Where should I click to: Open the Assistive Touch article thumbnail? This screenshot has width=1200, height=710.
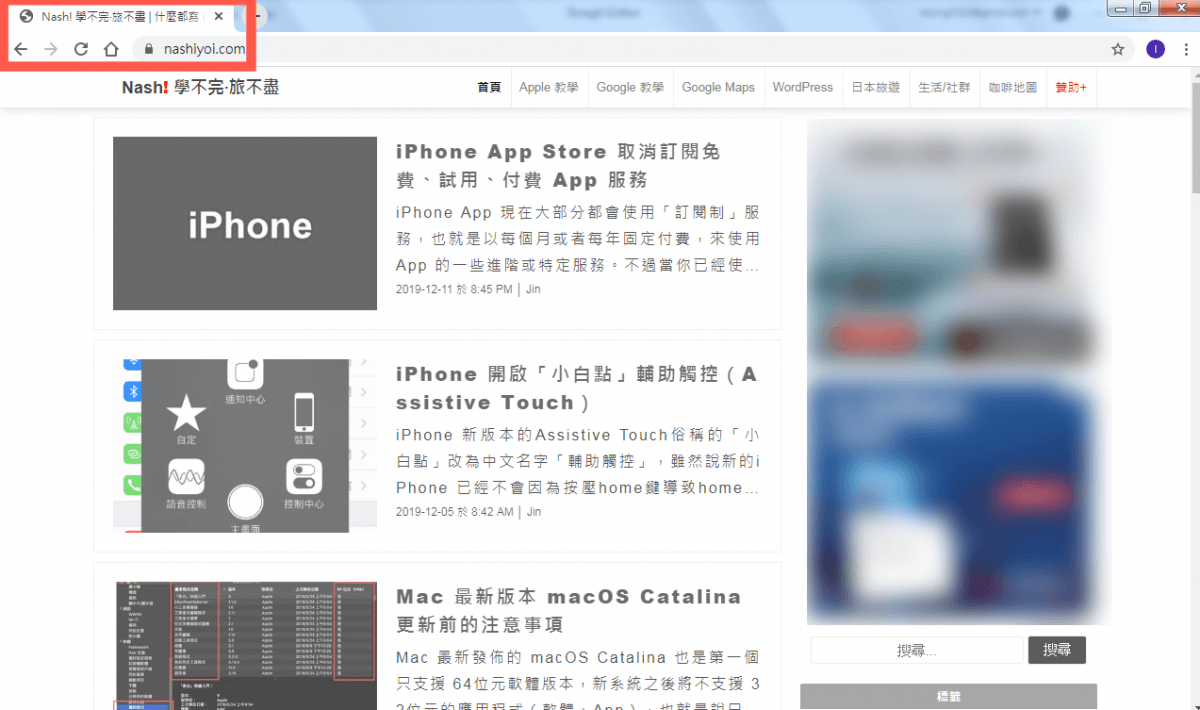[245, 445]
